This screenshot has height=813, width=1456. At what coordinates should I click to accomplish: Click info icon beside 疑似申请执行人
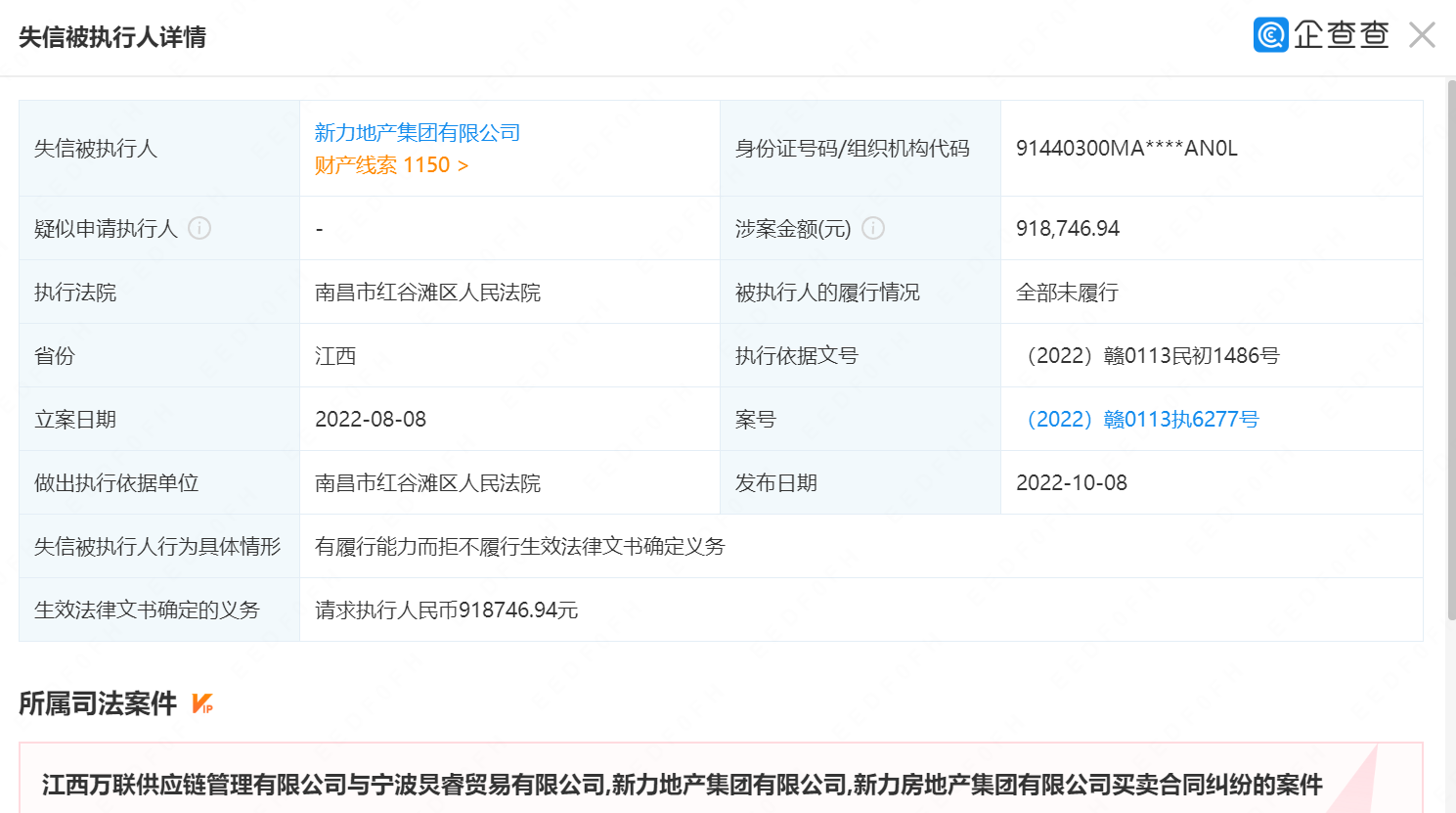[199, 228]
